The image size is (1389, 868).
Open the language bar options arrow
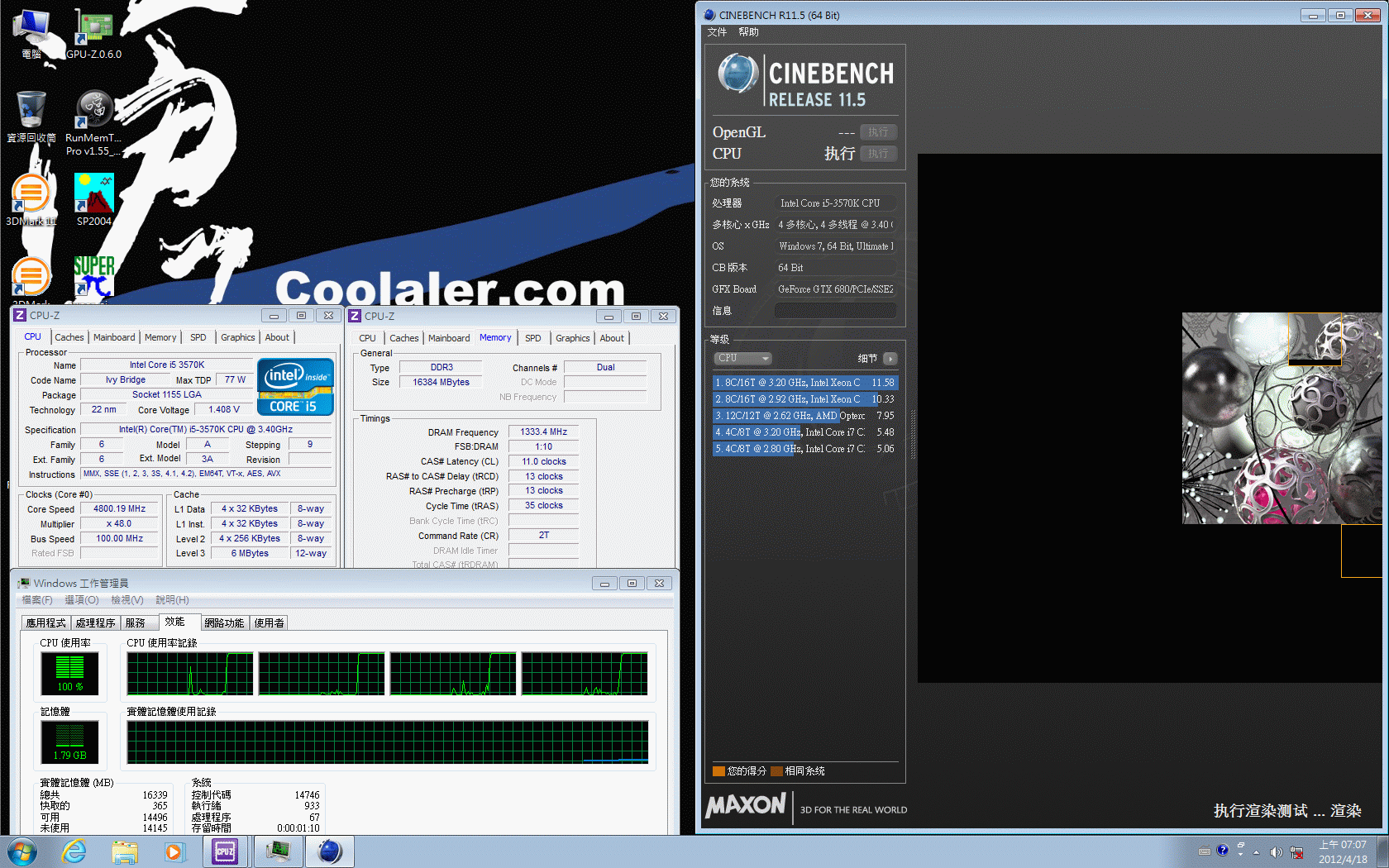coord(1240,854)
